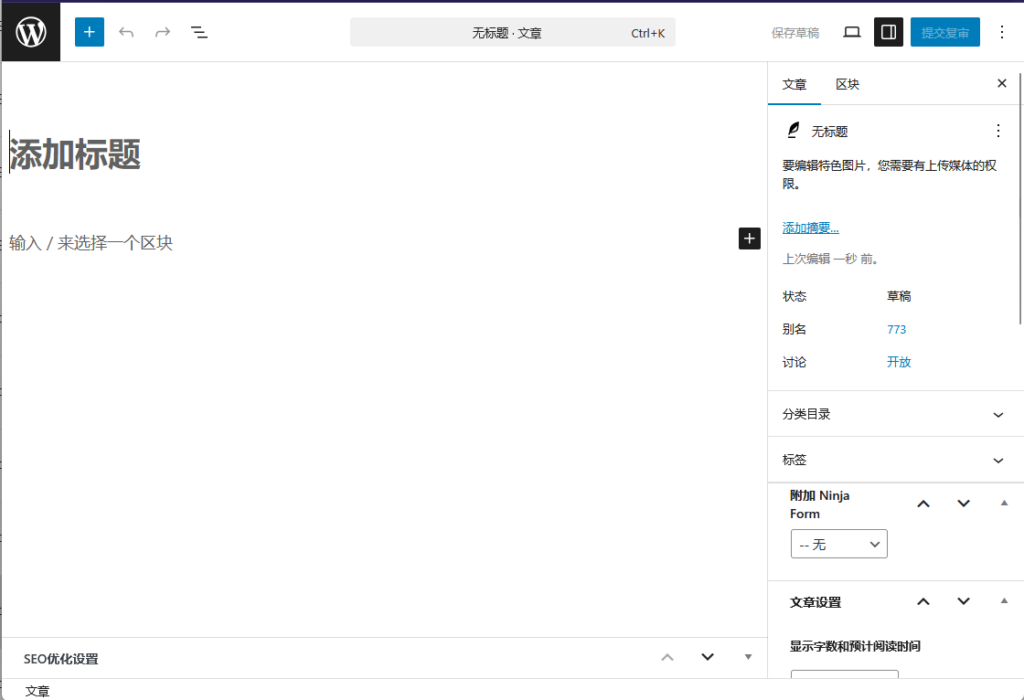Switch to the 区块 tab
The width and height of the screenshot is (1024, 700).
click(x=847, y=84)
